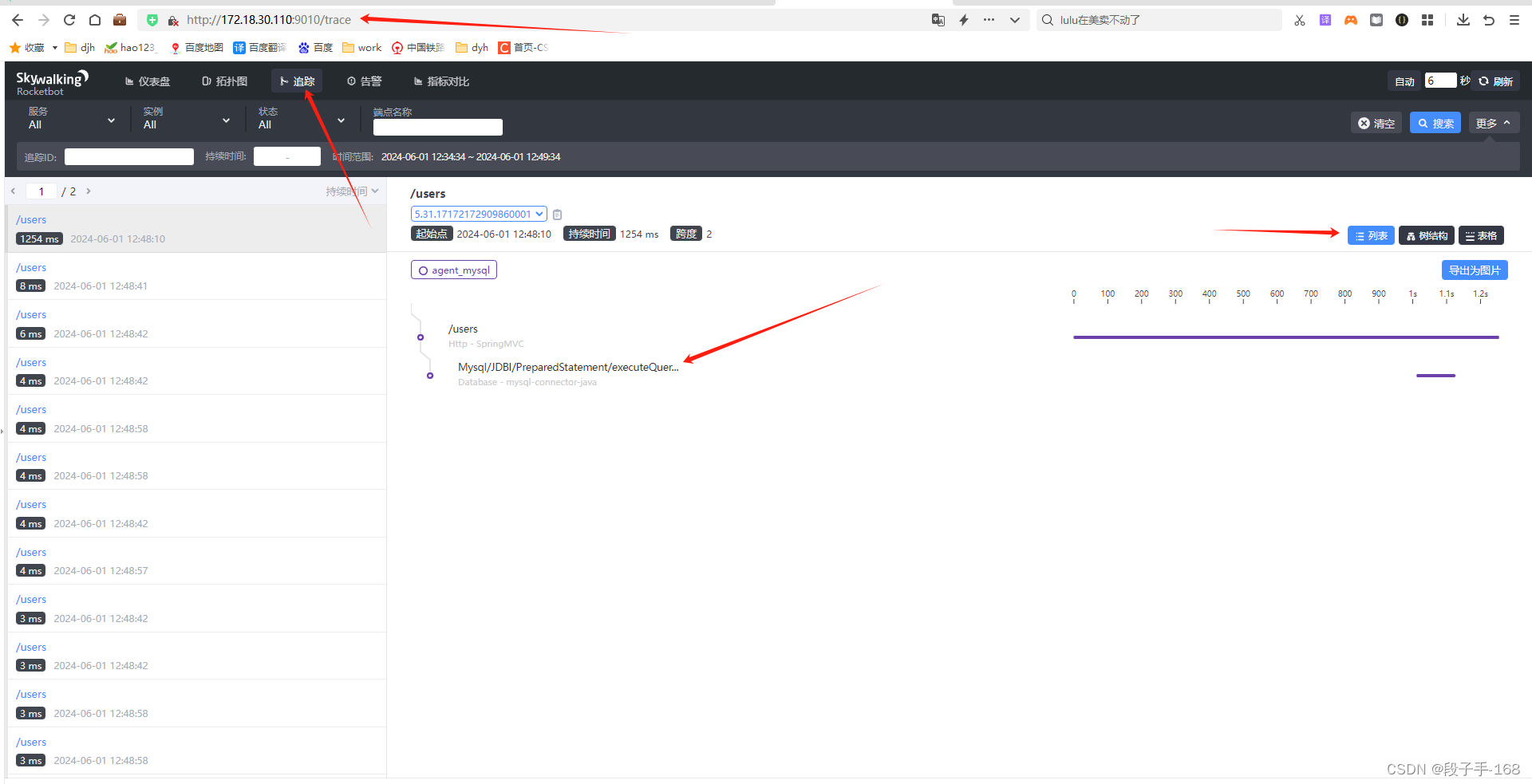Viewport: 1532px width, 784px height.
Task: Focus the browser search box
Action: 1159,20
